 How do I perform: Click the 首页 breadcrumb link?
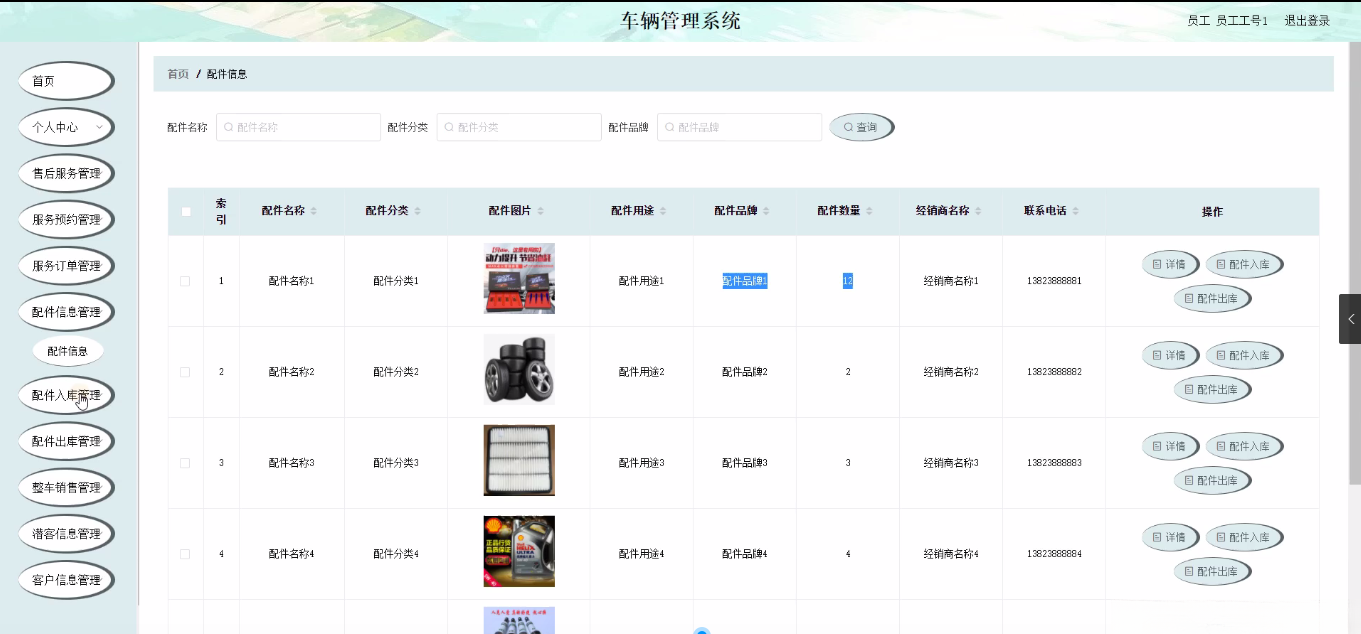tap(178, 74)
